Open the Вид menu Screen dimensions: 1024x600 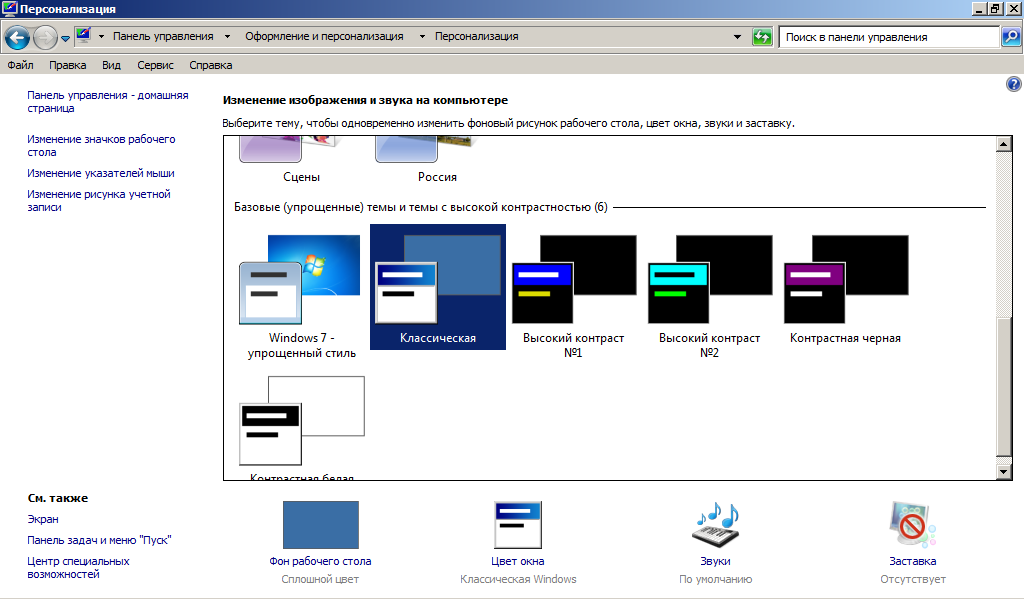111,65
